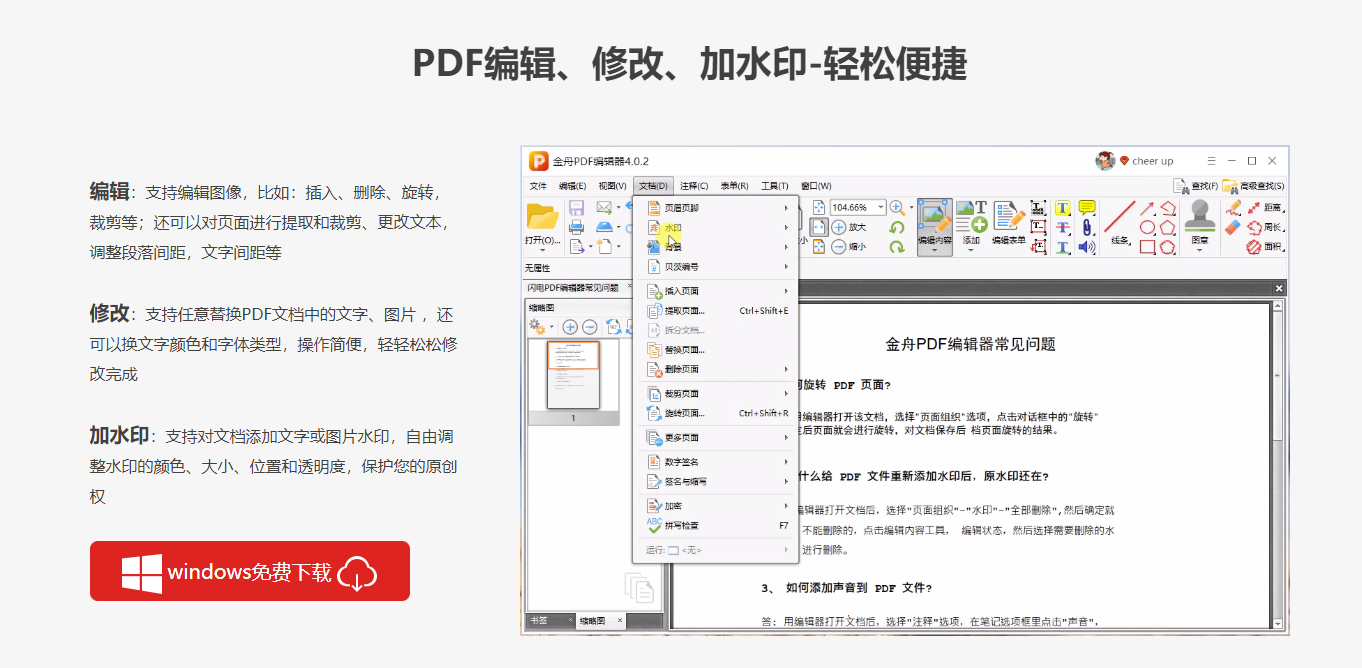Click the blue speaker sound icon
The width and height of the screenshot is (1362, 668).
tap(1087, 247)
